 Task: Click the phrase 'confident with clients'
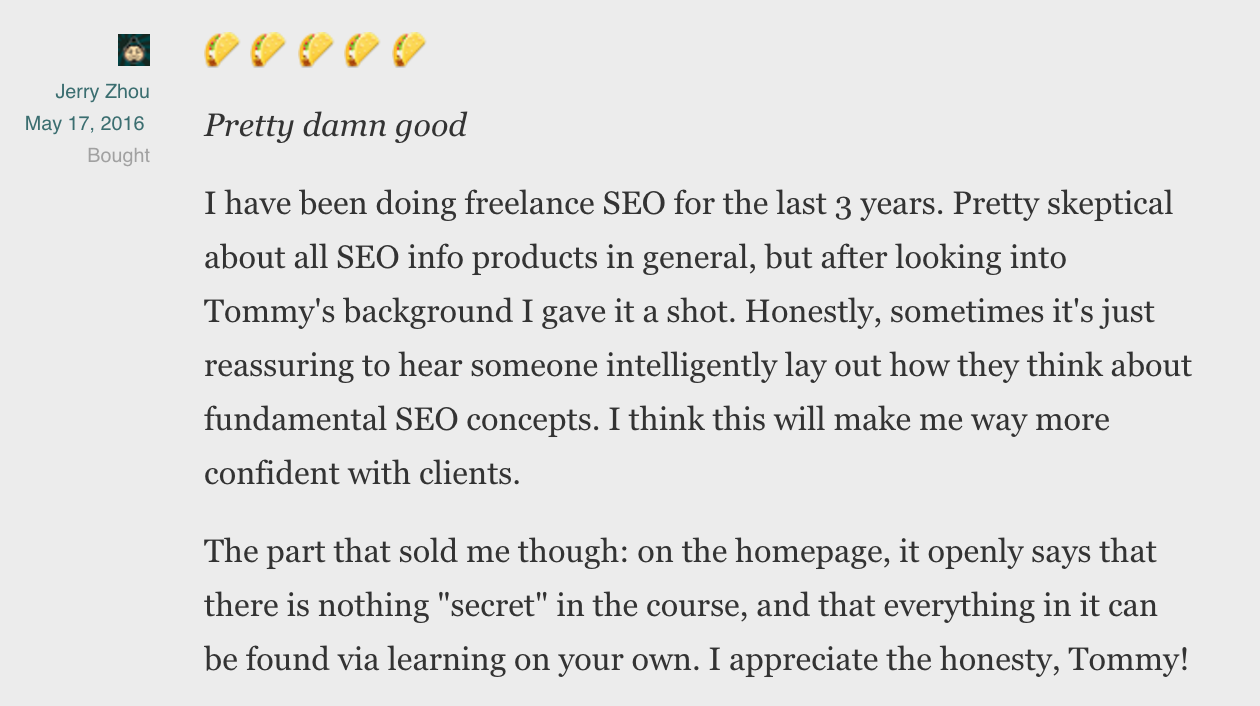tap(361, 474)
